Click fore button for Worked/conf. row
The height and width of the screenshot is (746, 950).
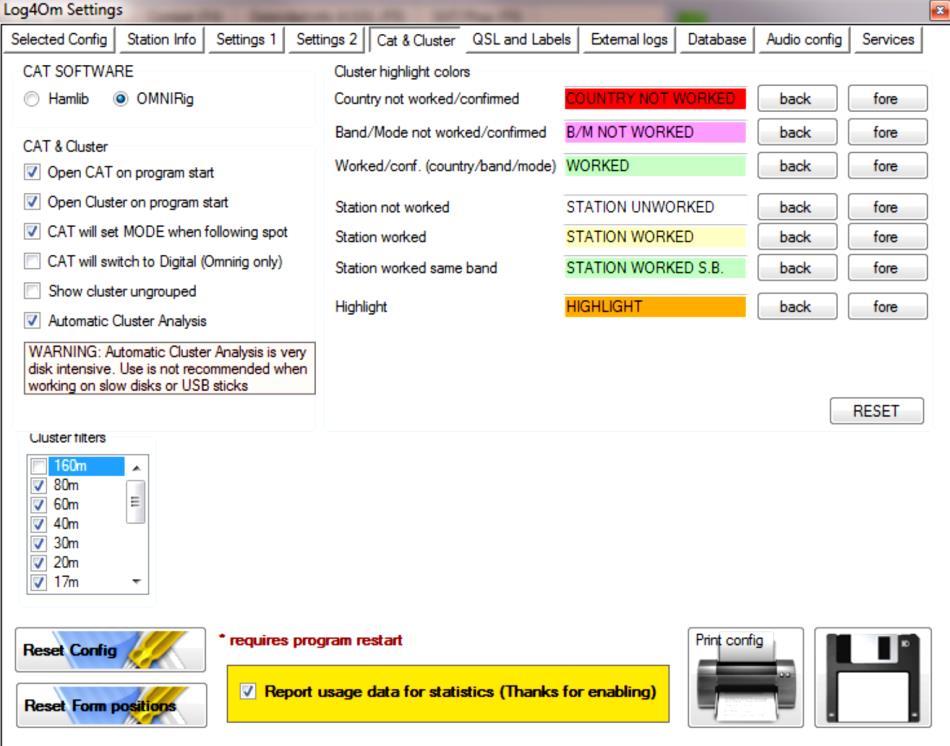click(887, 165)
